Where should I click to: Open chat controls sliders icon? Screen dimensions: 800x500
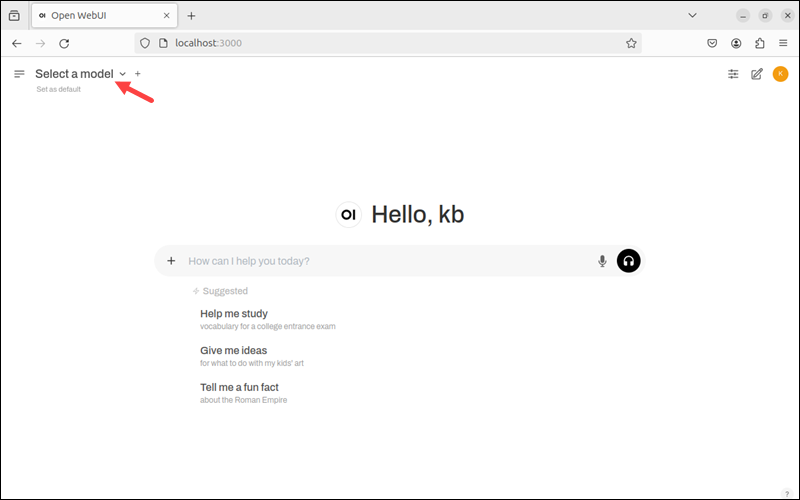click(733, 74)
